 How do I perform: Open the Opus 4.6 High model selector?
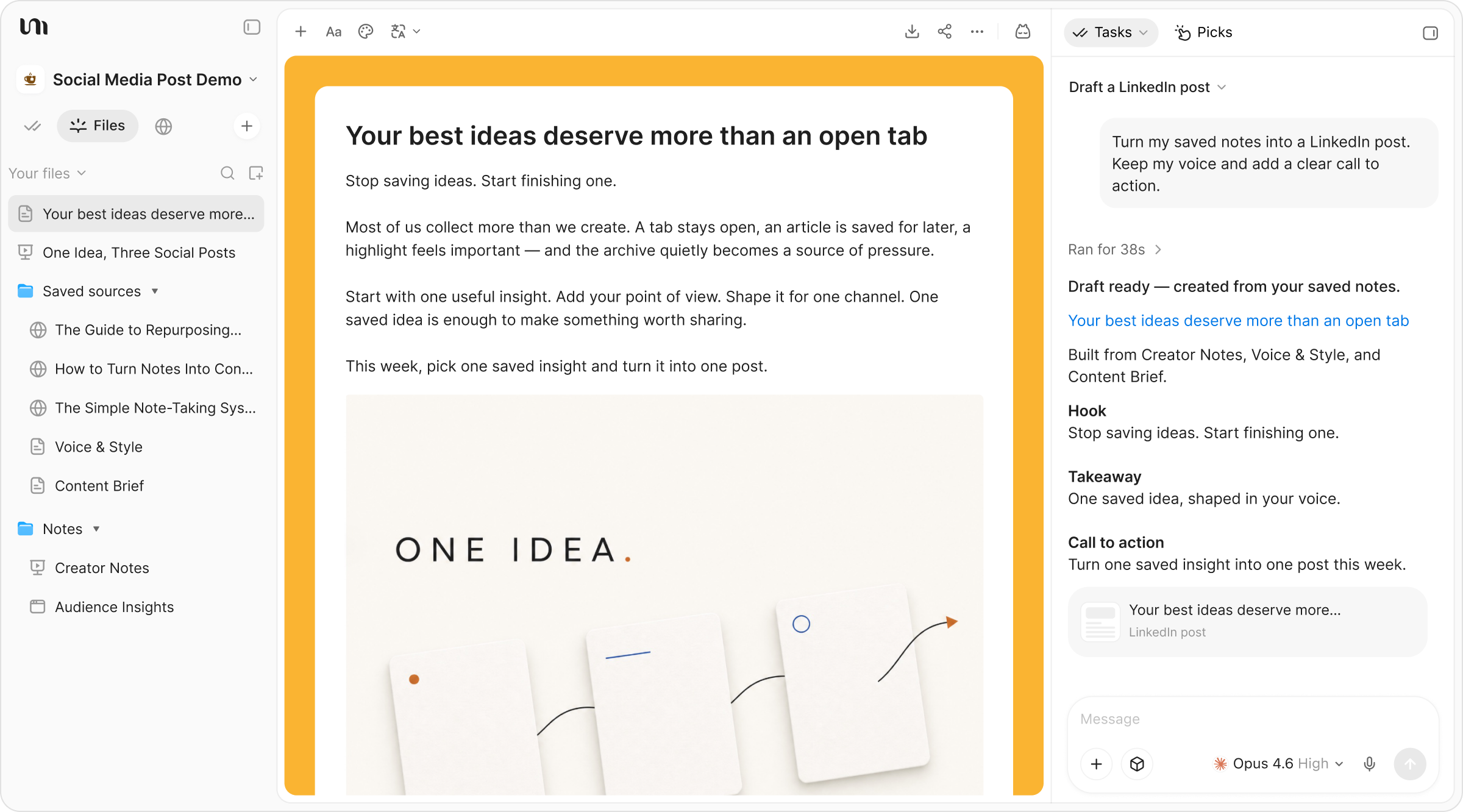1279,764
